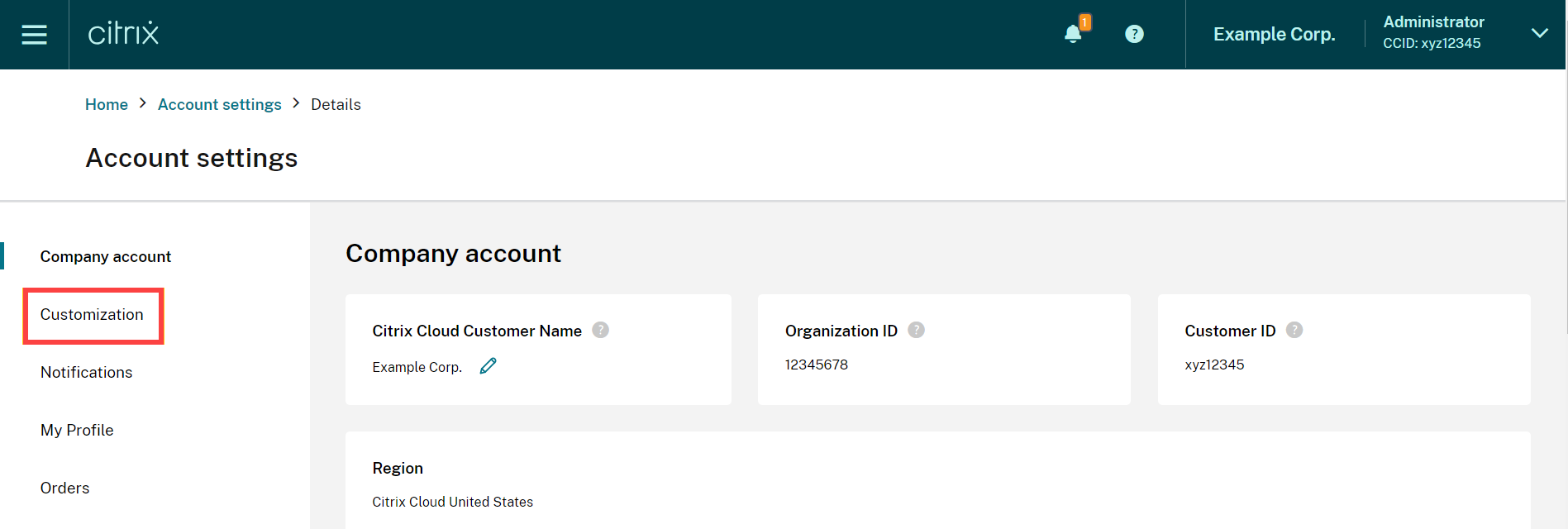Open the My Profile section

click(x=77, y=430)
